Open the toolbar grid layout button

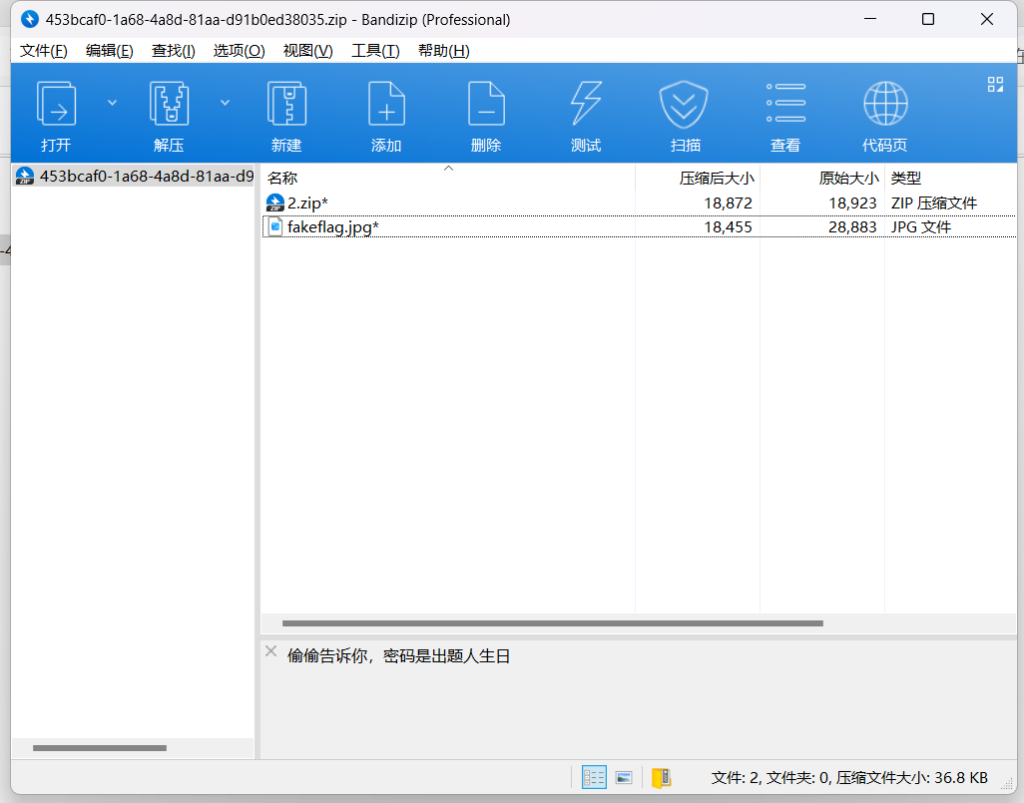pyautogui.click(x=995, y=84)
